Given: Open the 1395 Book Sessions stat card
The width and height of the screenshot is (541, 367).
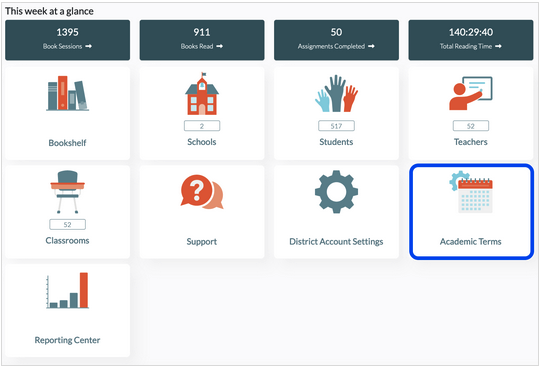Looking at the screenshot, I should pos(68,40).
